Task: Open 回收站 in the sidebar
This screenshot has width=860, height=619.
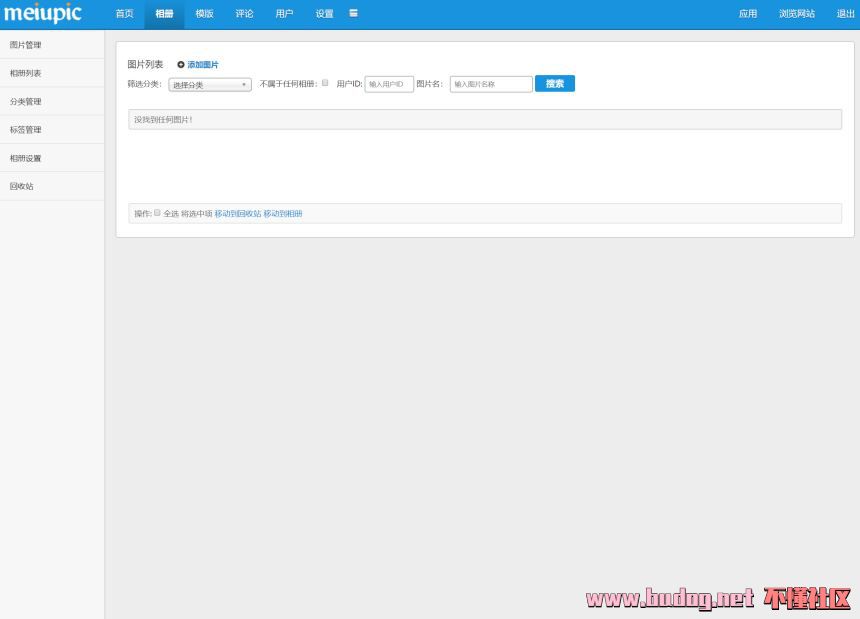Action: point(22,186)
